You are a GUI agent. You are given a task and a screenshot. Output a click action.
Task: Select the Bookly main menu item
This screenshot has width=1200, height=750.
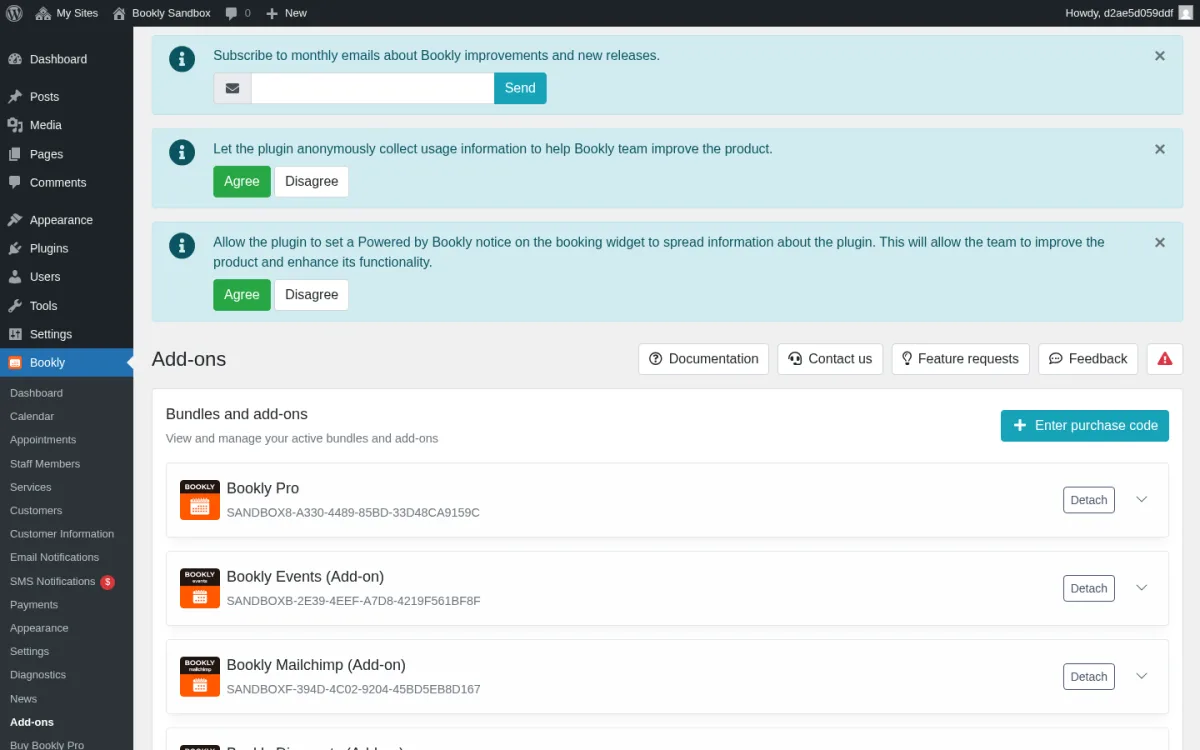coord(66,362)
